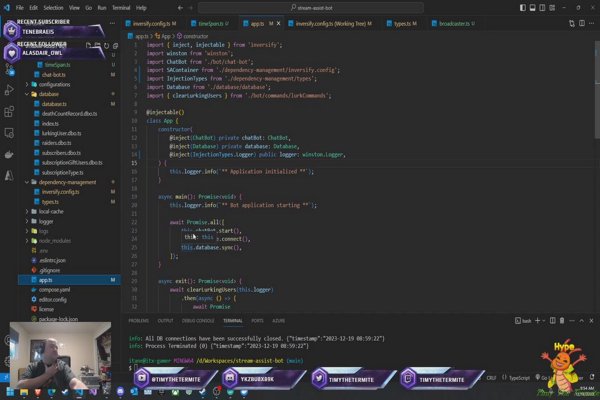
Task: Open Outlook from the taskbar
Action: tap(134, 392)
